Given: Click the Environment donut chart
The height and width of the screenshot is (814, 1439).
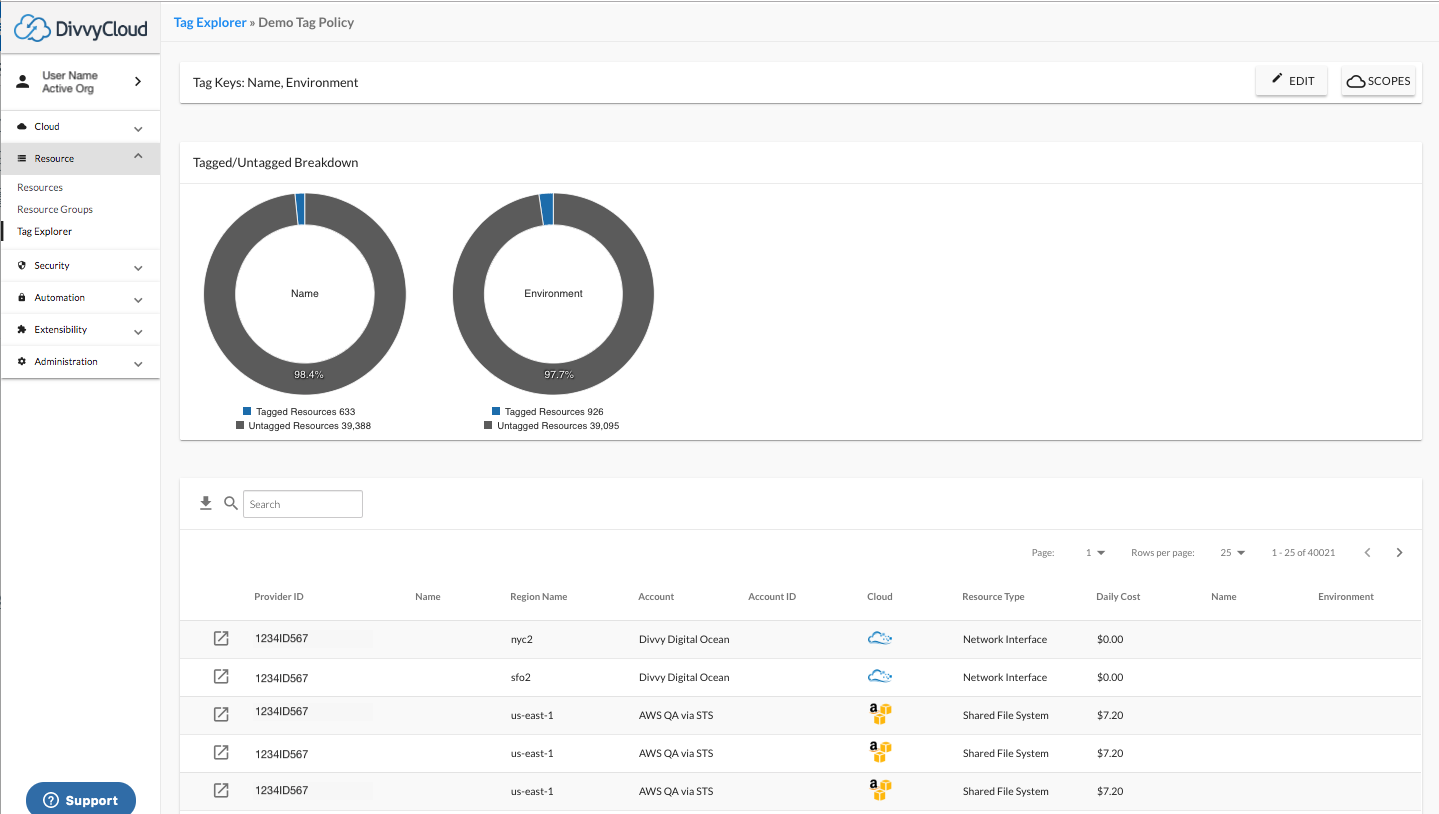Looking at the screenshot, I should 553,294.
